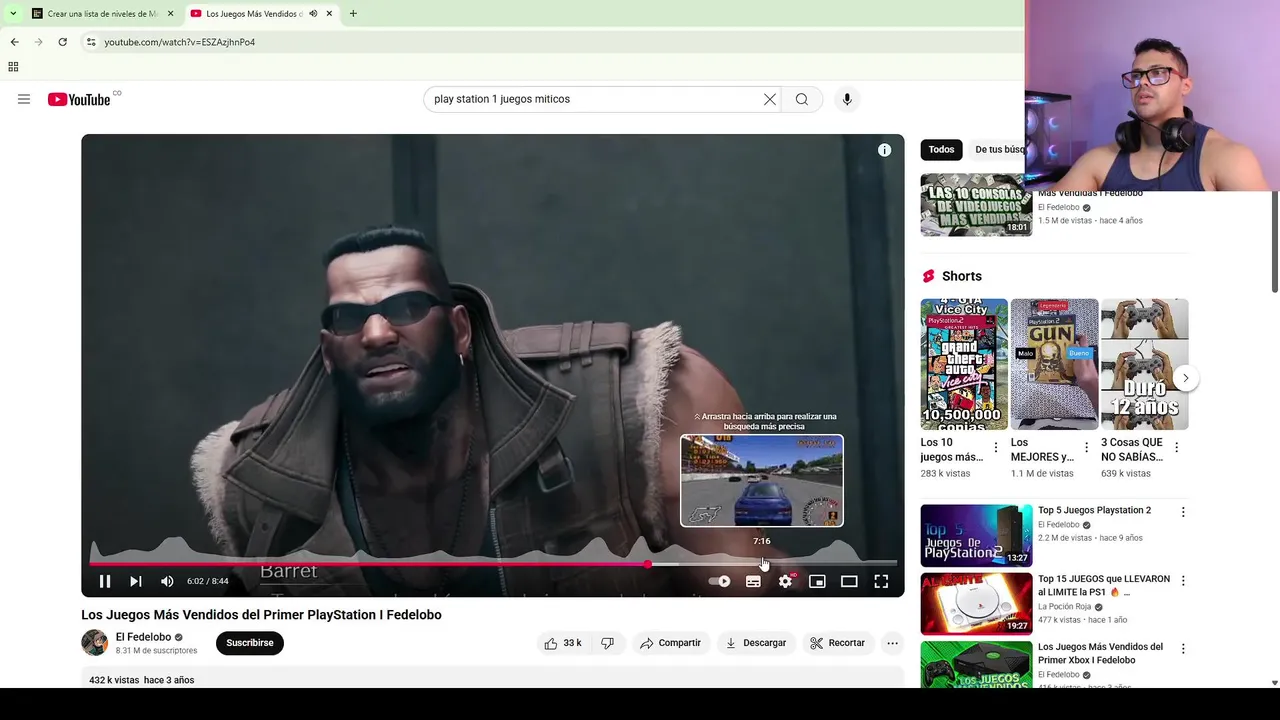The width and height of the screenshot is (1280, 720).
Task: Open the La Poción Roja channel
Action: click(x=1063, y=607)
